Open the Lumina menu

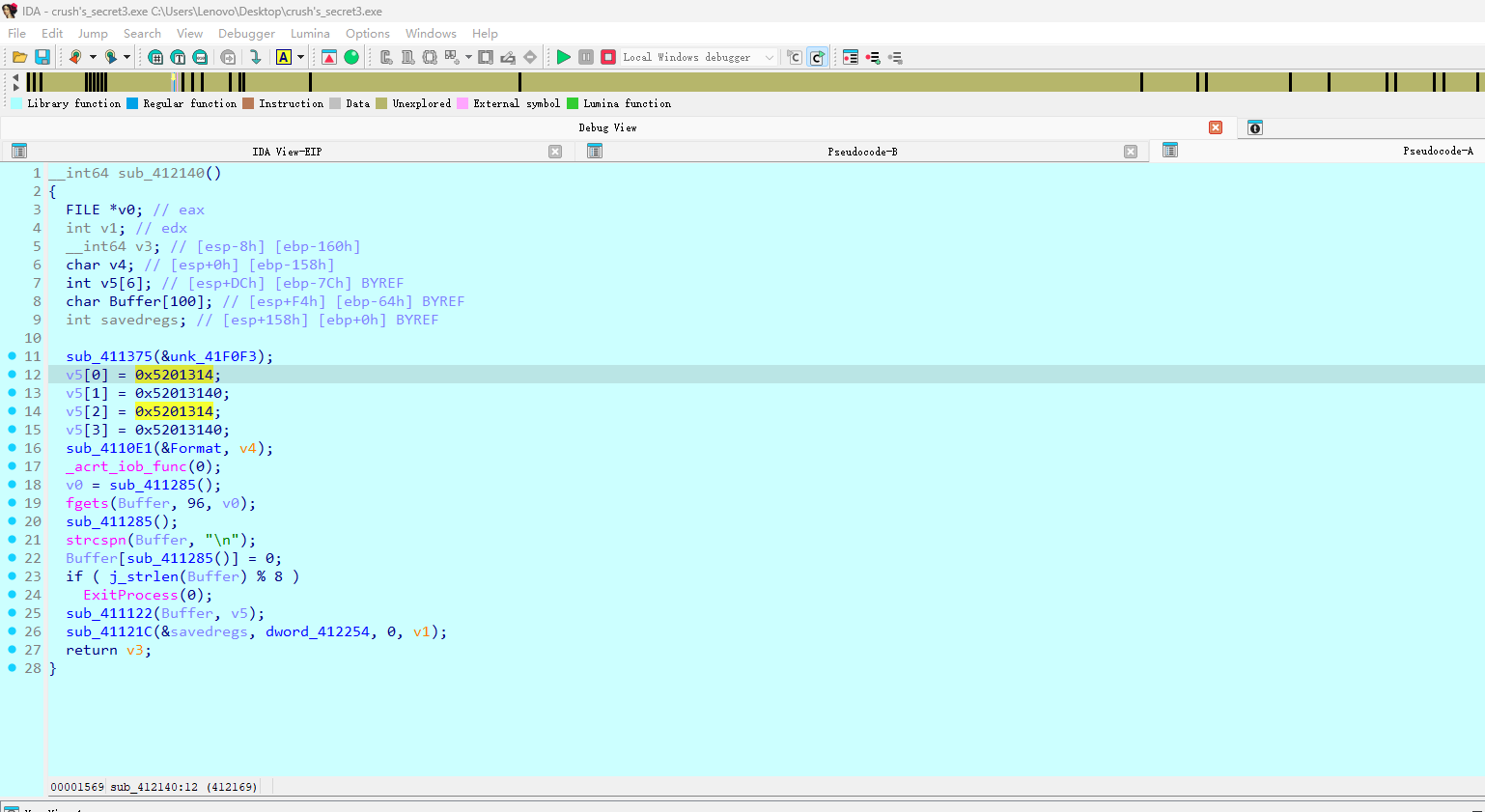[x=310, y=34]
